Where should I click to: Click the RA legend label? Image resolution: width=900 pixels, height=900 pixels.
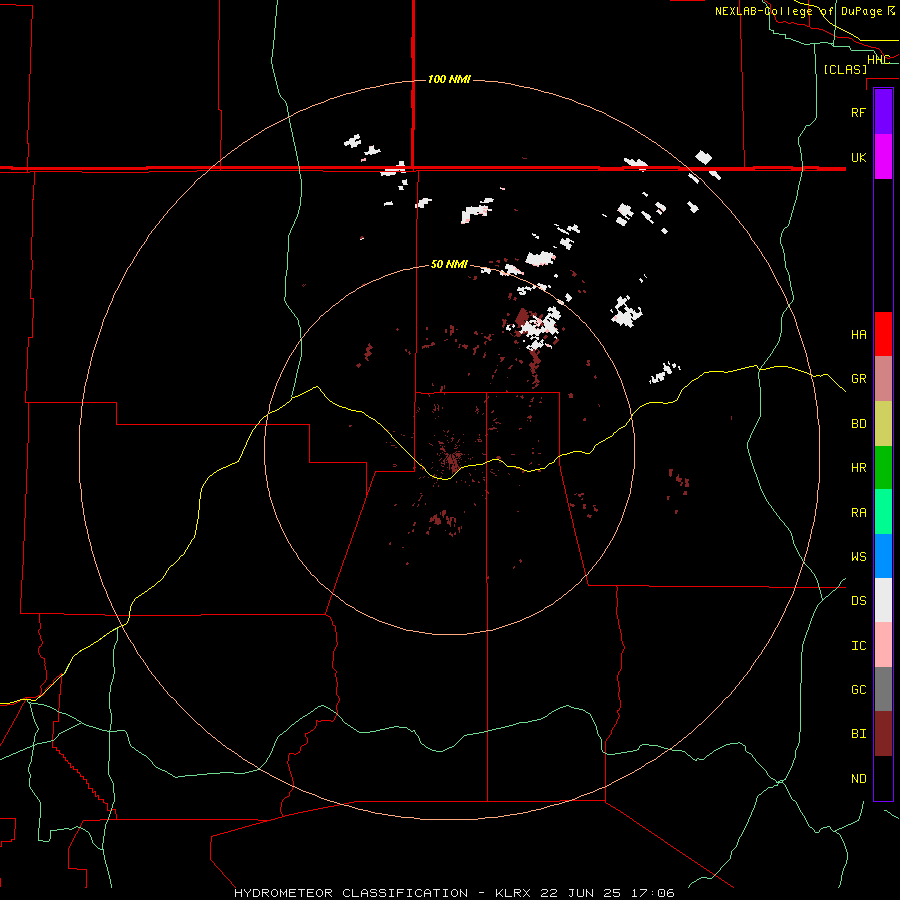pos(858,512)
